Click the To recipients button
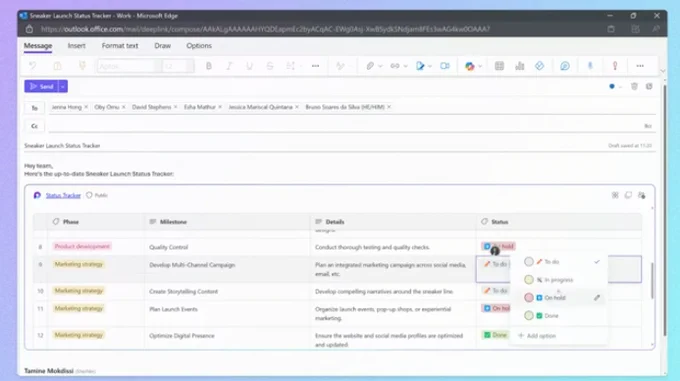 click(34, 108)
